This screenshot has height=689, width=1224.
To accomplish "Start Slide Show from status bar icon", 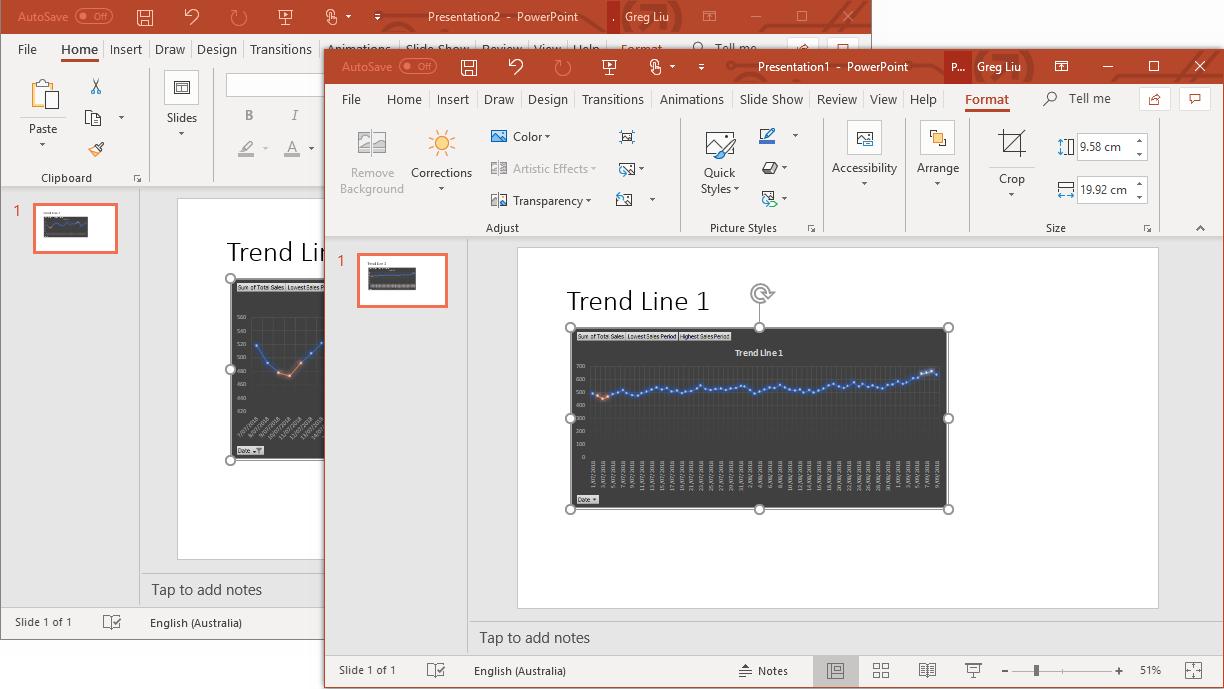I will (x=973, y=670).
